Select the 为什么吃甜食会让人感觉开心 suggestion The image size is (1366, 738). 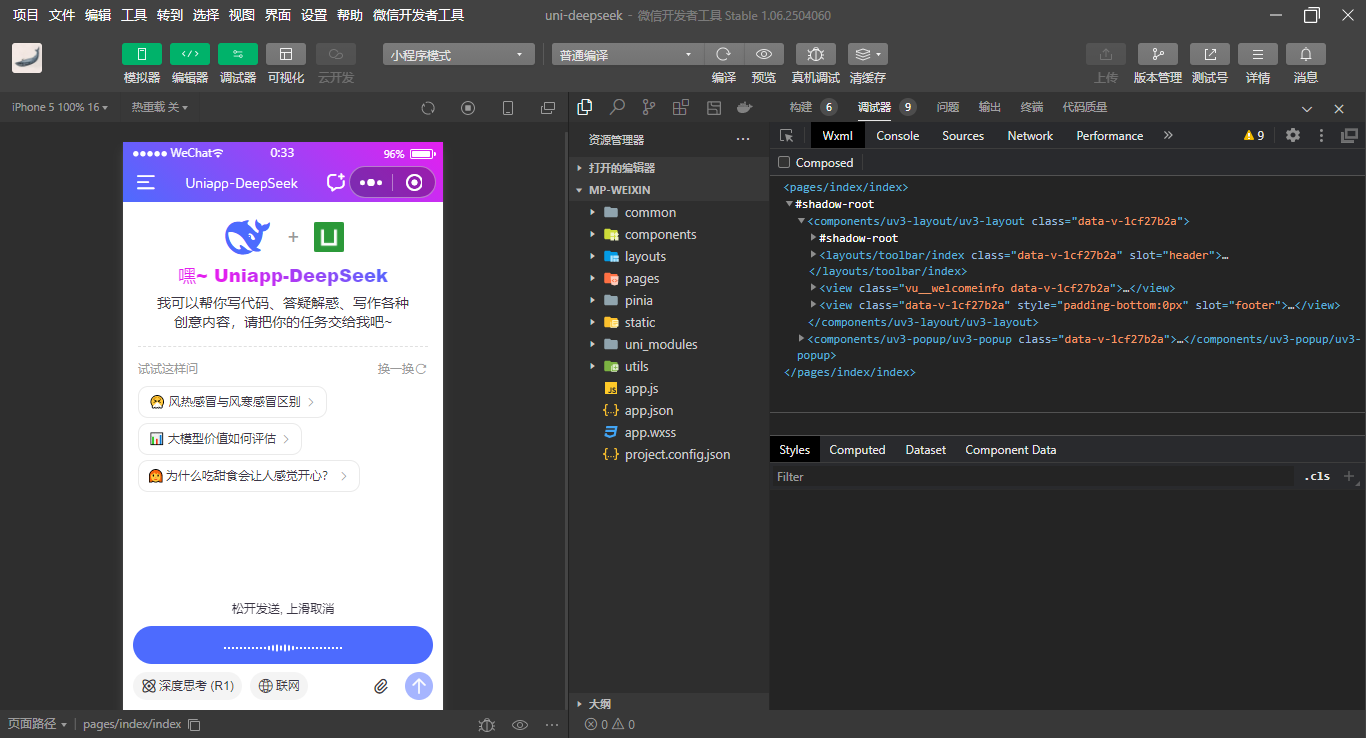(249, 476)
